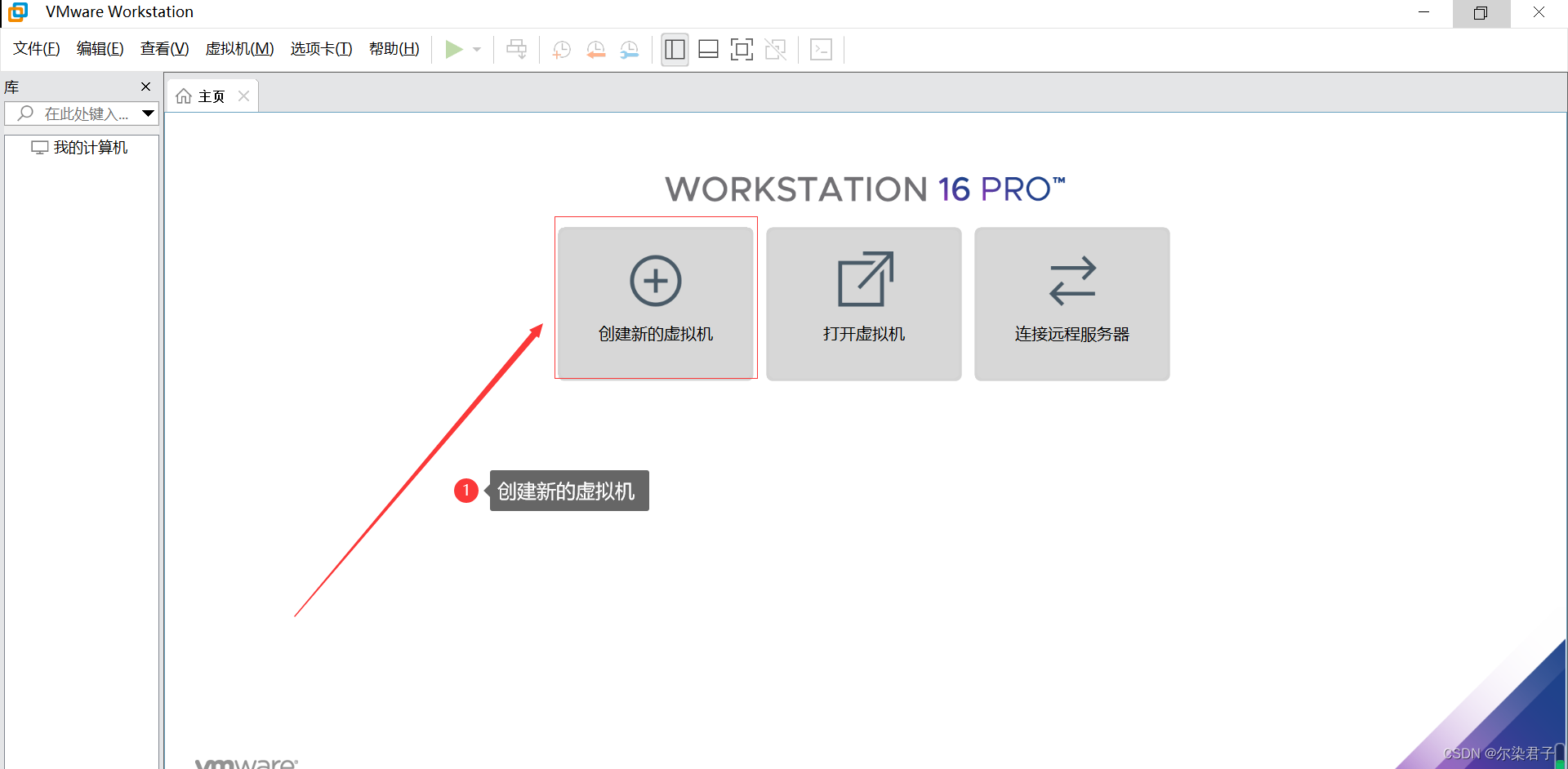The image size is (1568, 769).
Task: Toggle the library sidebar view icon
Action: coord(675,50)
